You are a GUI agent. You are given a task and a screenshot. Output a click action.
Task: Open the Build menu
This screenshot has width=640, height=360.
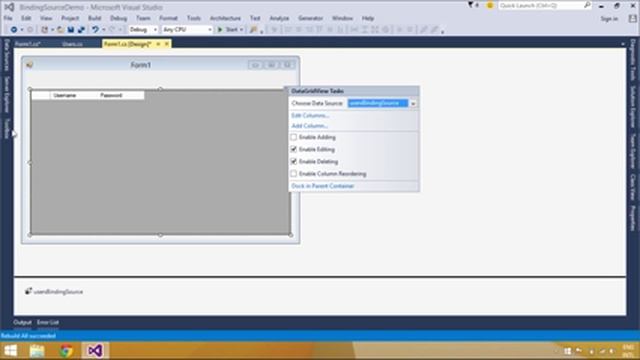94,18
